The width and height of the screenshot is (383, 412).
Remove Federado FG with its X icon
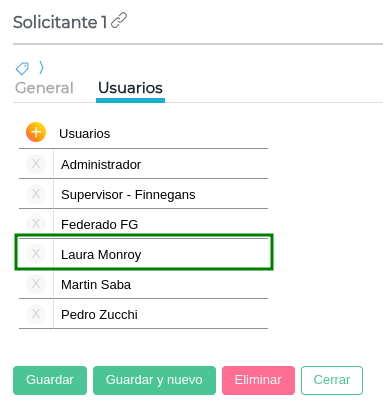coord(36,224)
